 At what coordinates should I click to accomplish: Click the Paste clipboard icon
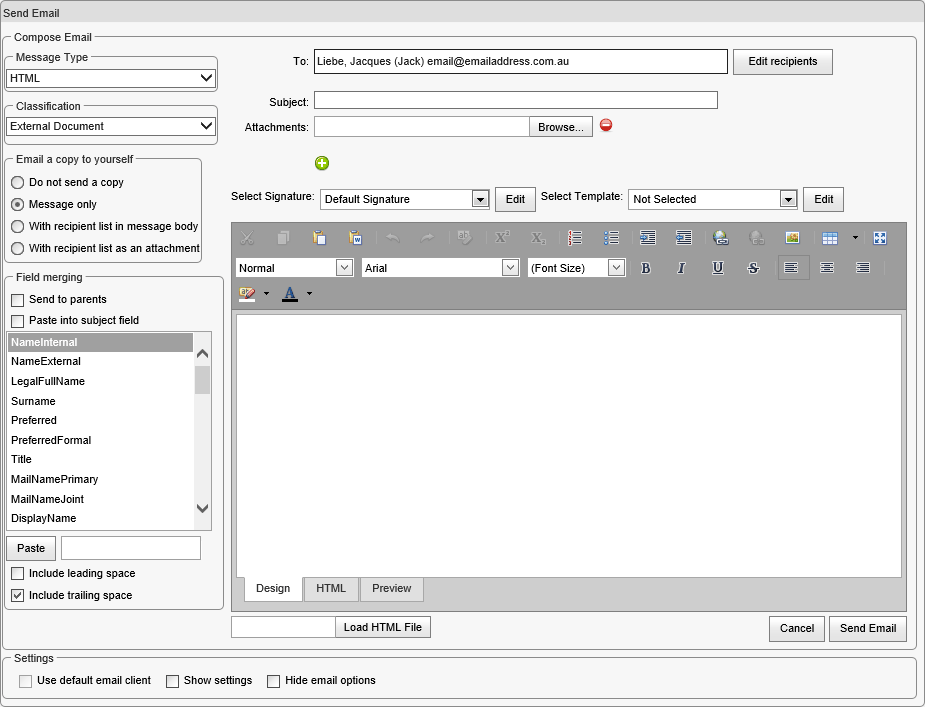[x=319, y=238]
